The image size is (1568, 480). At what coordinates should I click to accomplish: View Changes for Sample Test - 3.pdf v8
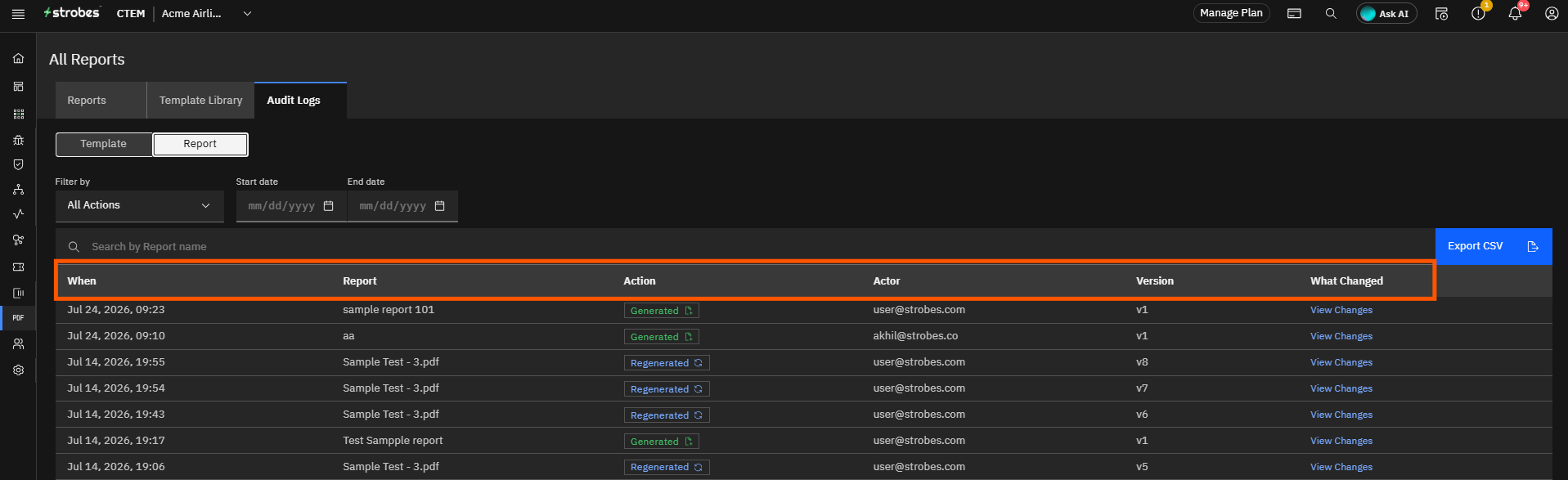pyautogui.click(x=1341, y=363)
